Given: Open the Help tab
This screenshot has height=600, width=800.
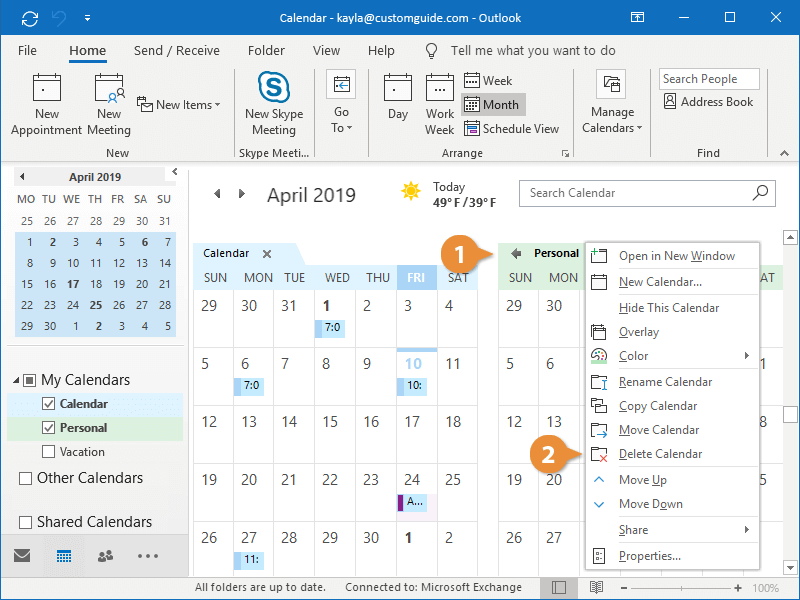Looking at the screenshot, I should point(381,51).
